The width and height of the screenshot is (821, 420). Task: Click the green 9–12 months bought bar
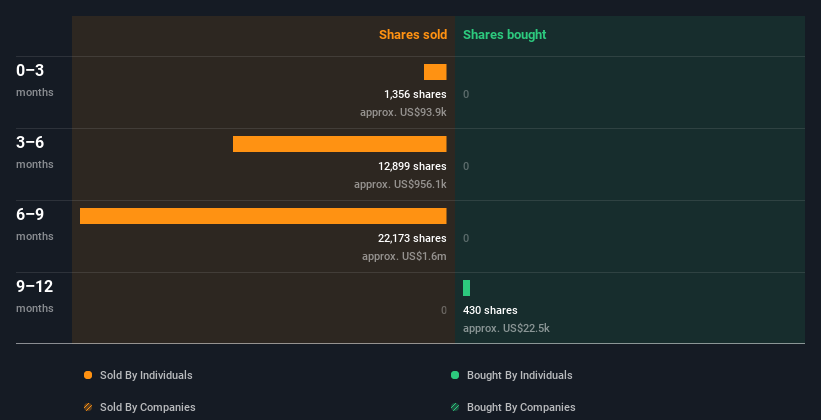click(467, 288)
